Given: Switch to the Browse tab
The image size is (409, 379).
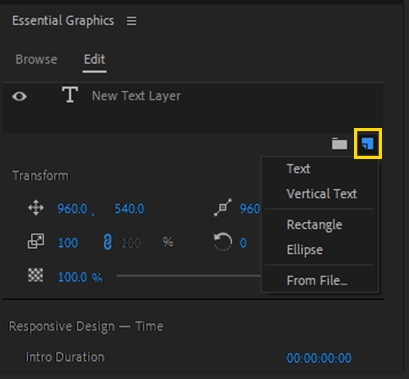Looking at the screenshot, I should (x=36, y=59).
